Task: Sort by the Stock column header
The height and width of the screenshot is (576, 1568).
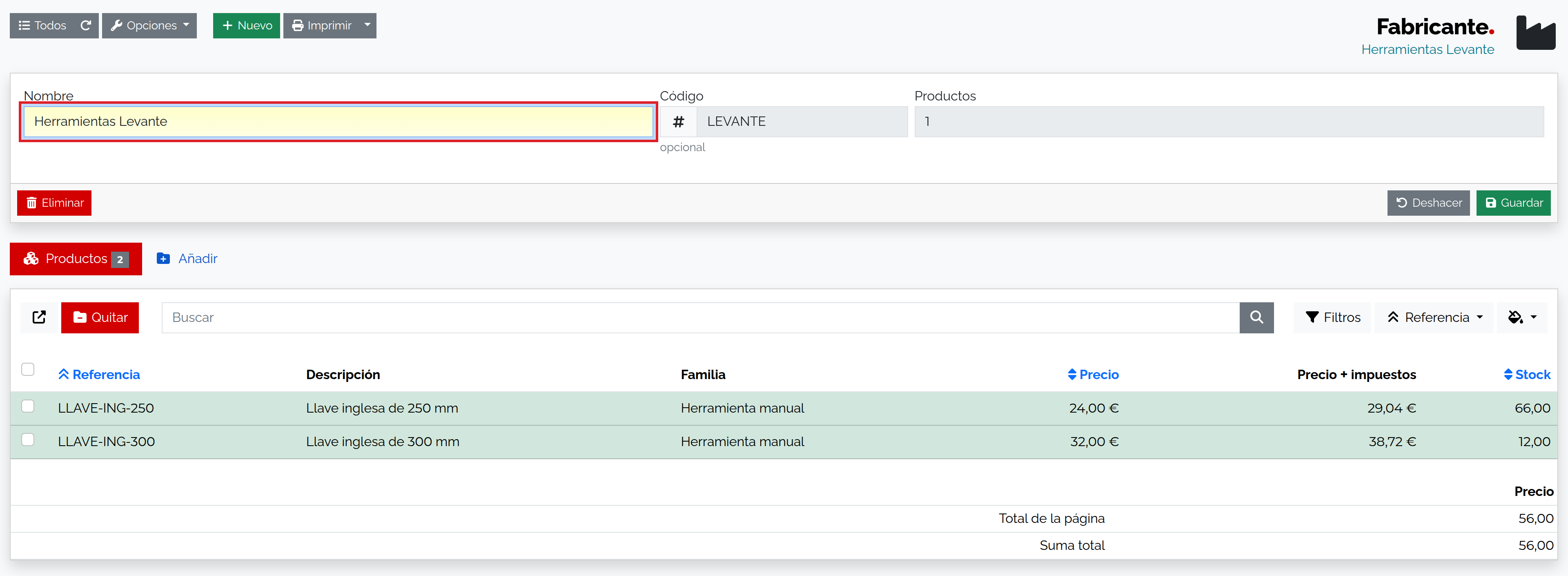Action: pos(1527,375)
